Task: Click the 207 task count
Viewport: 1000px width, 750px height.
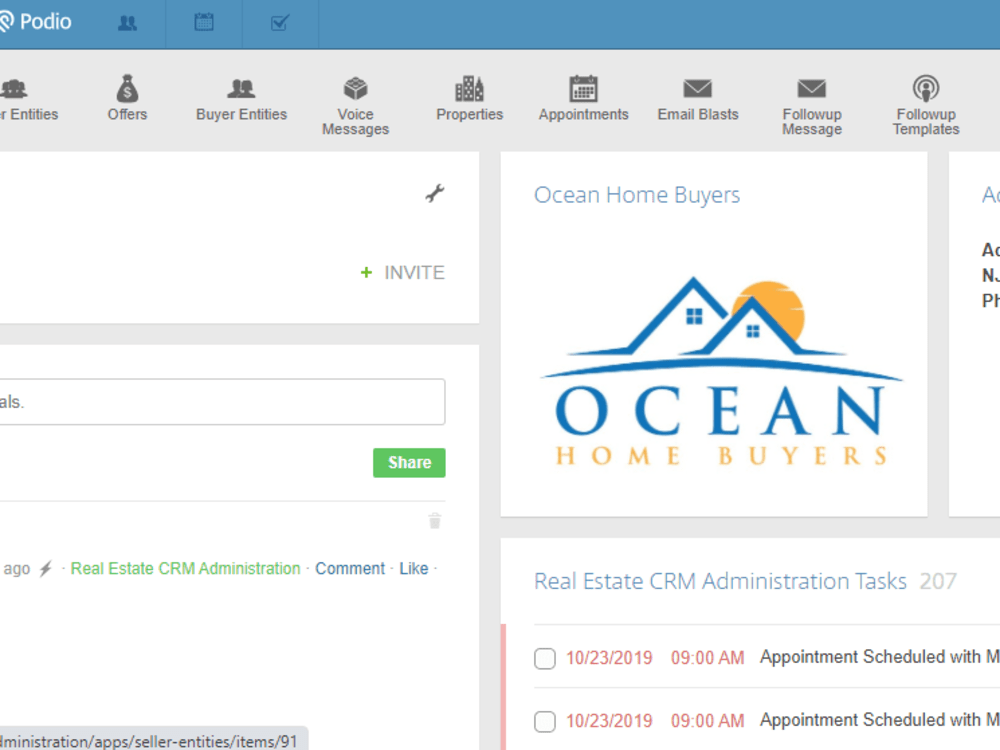Action: pos(938,581)
